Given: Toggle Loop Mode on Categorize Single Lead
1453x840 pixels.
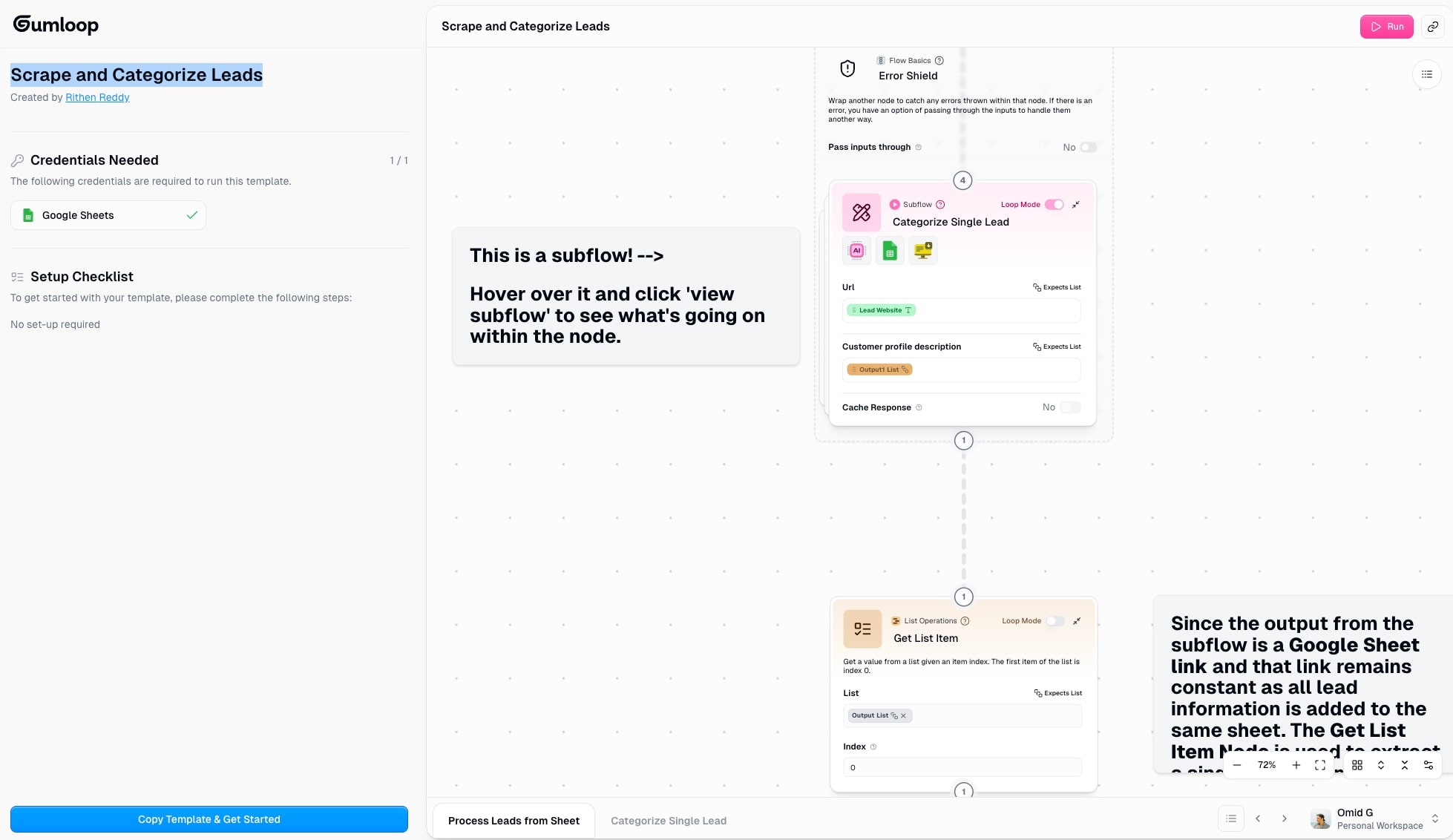Looking at the screenshot, I should pyautogui.click(x=1055, y=205).
